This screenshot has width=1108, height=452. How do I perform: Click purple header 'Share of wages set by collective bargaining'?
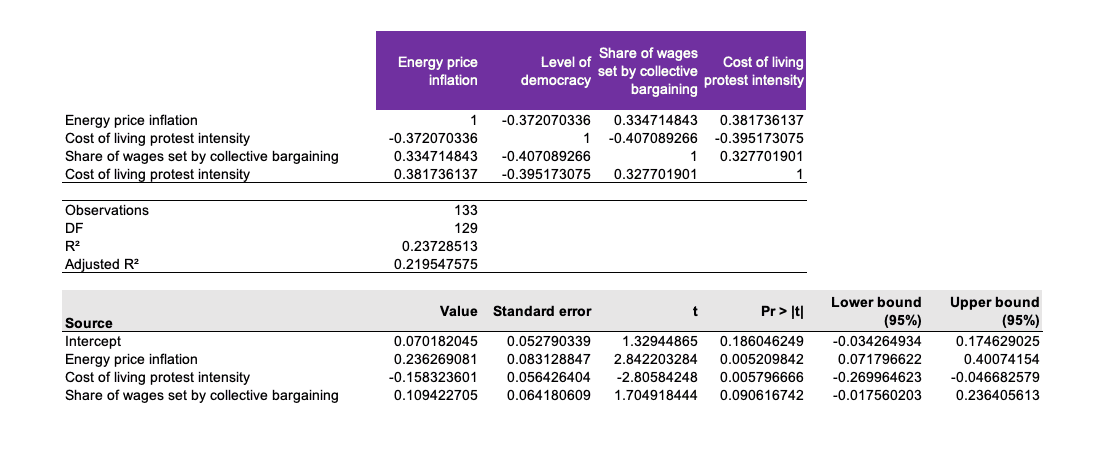(x=648, y=71)
